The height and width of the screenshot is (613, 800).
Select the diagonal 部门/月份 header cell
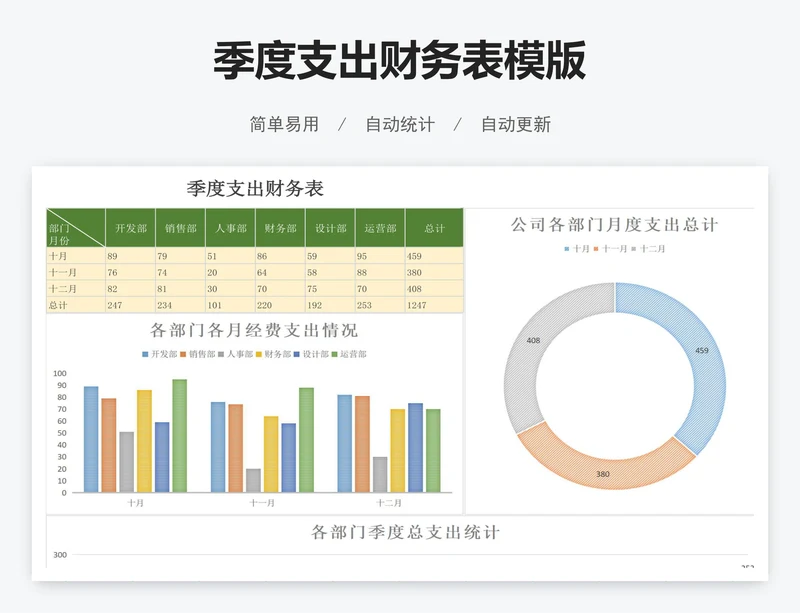(76, 228)
